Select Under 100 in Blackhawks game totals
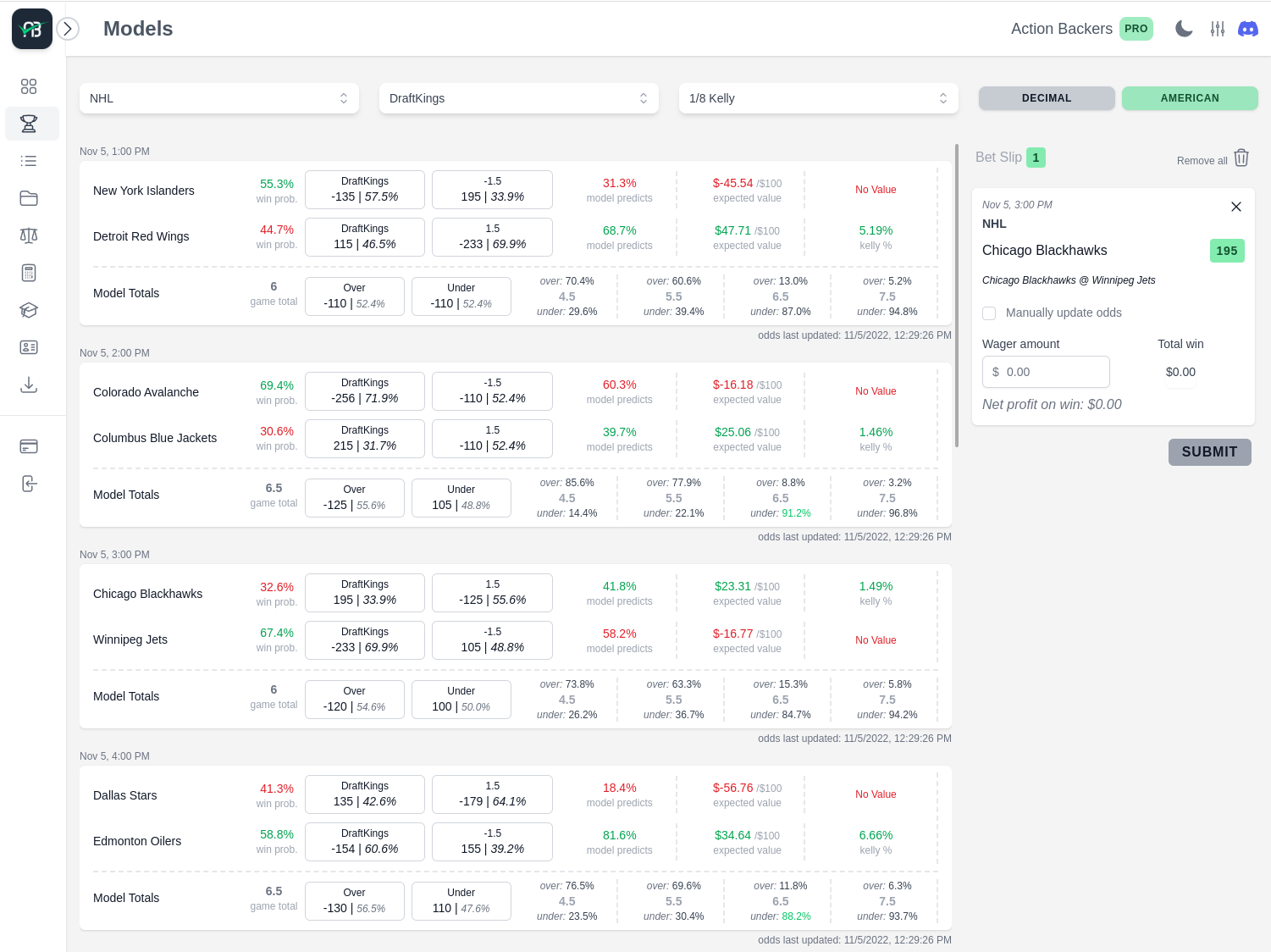The image size is (1271, 952). tap(461, 700)
